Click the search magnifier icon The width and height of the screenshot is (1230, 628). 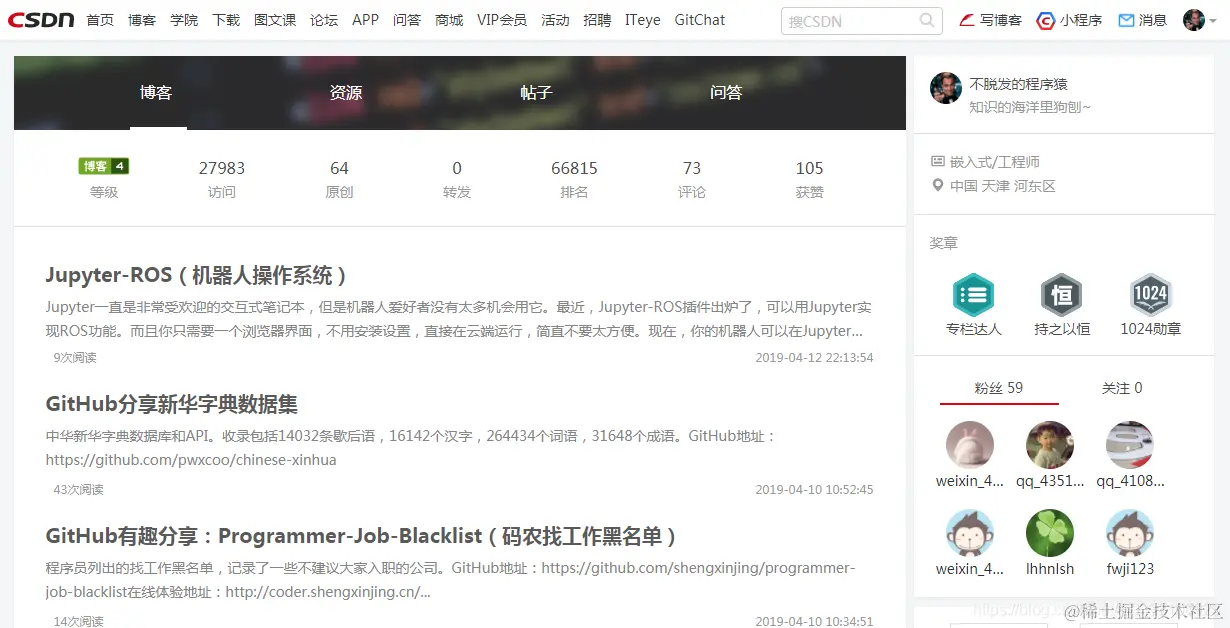927,20
